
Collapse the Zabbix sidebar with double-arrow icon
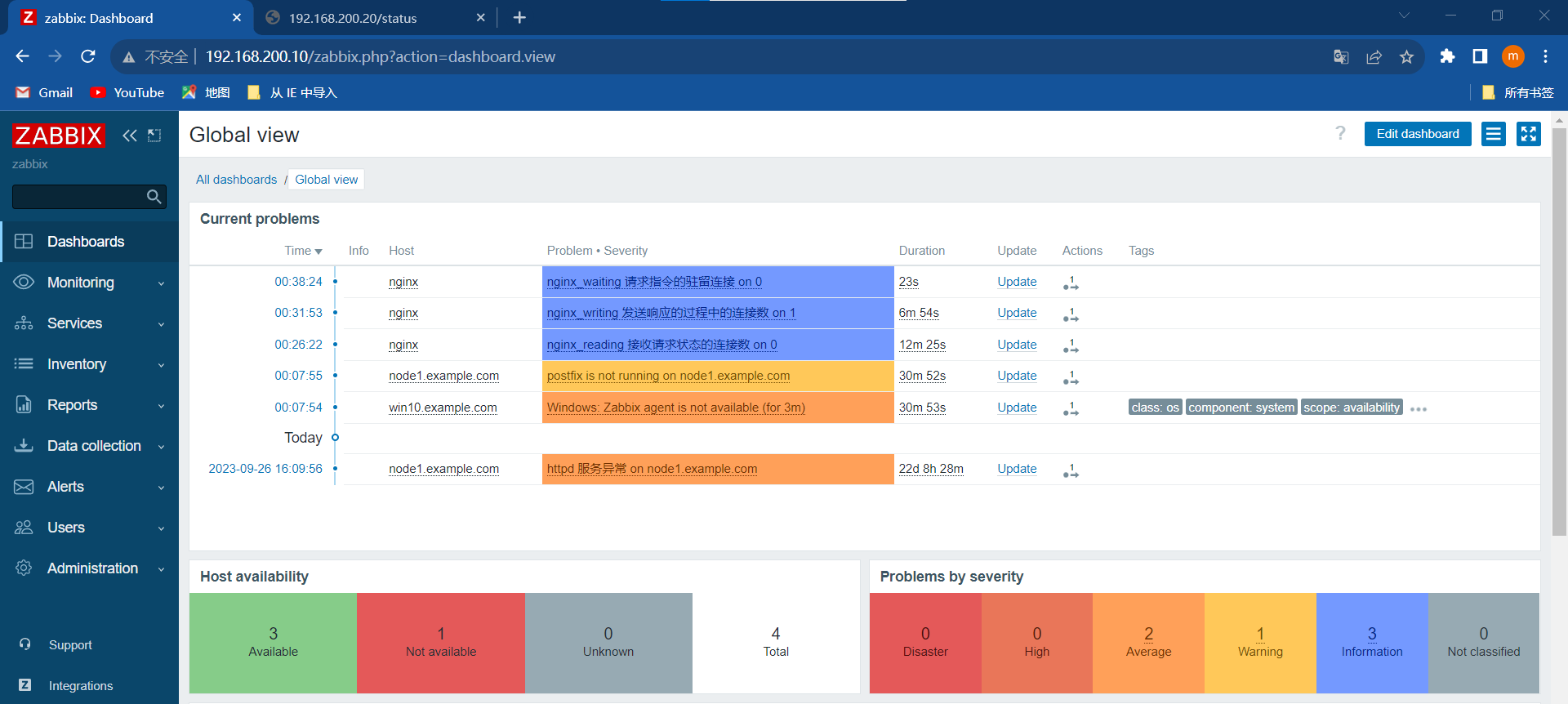tap(129, 136)
